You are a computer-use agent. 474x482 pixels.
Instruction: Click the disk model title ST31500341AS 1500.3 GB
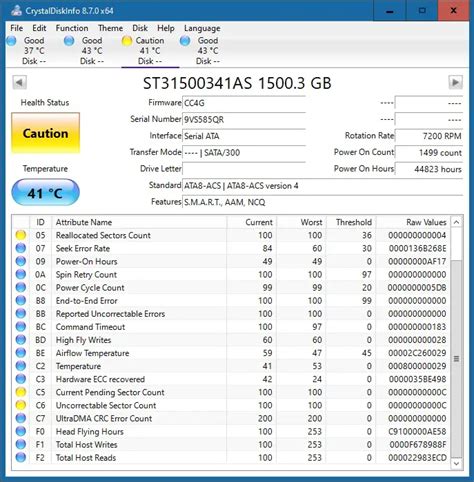(237, 83)
